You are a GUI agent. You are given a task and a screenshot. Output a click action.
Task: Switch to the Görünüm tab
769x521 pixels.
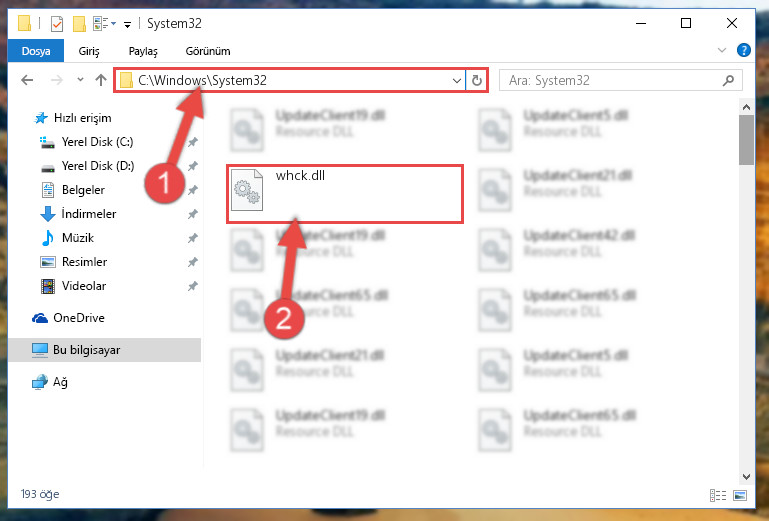pos(208,51)
